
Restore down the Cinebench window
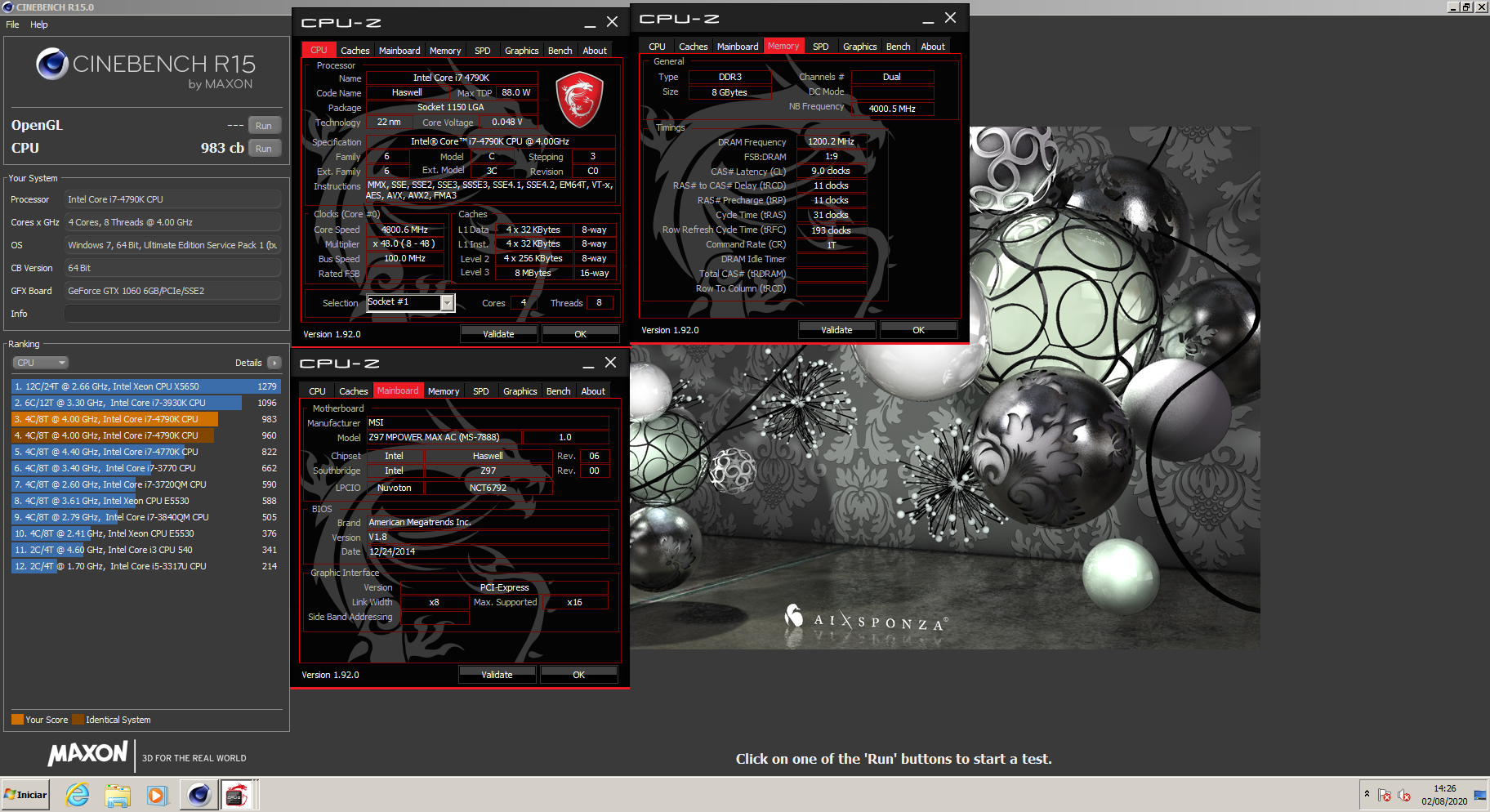(x=1467, y=7)
